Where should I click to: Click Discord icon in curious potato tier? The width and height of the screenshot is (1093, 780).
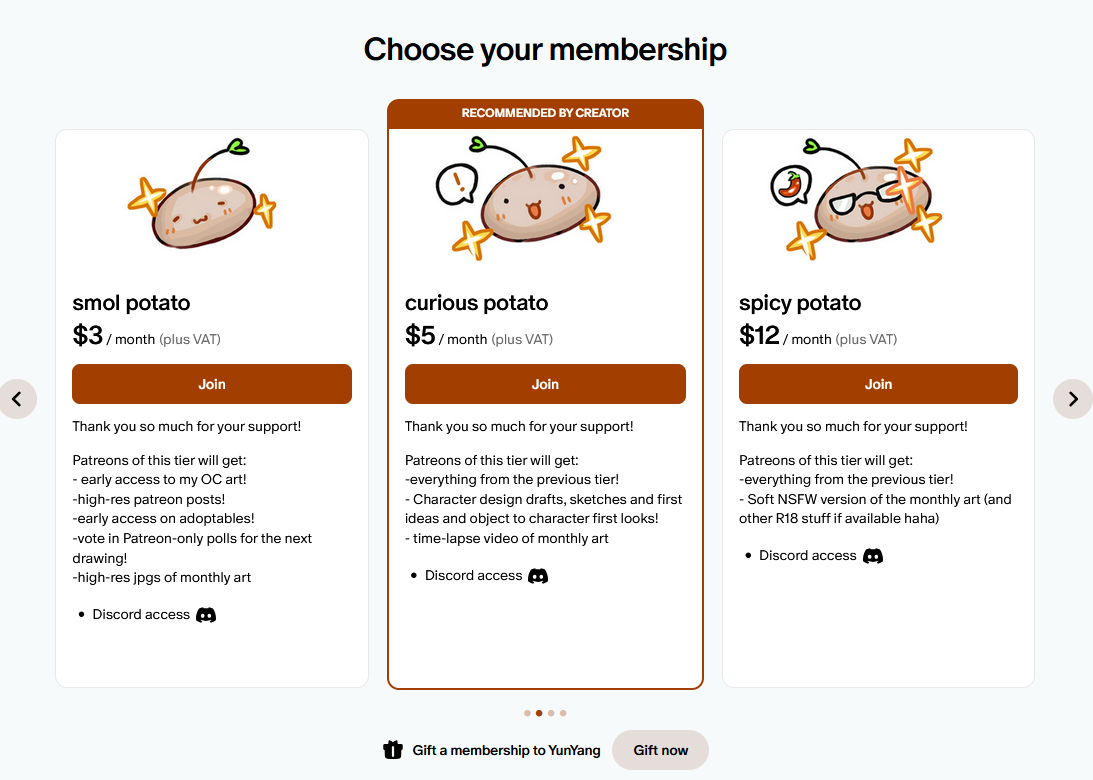click(538, 575)
